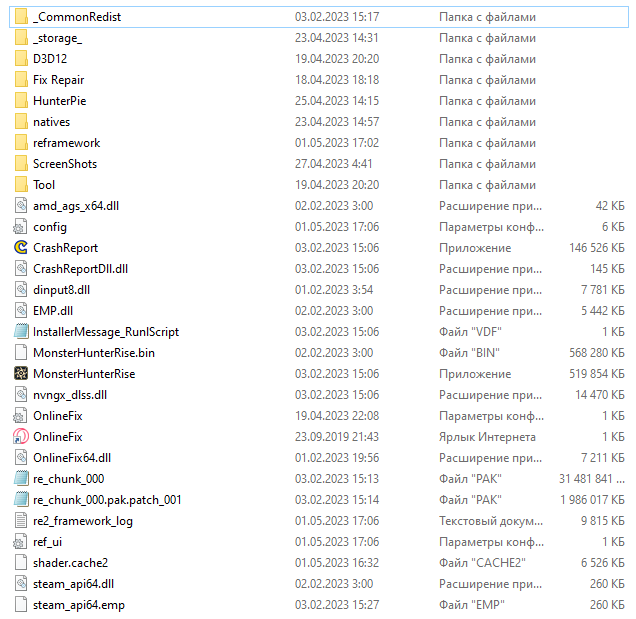The image size is (636, 619).
Task: Click the type Файл "CACHE2"
Action: 482,563
